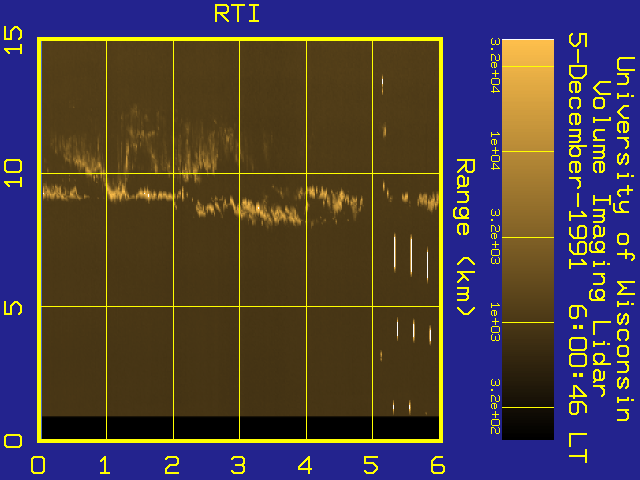The image size is (640, 480).
Task: Click the colorbar label 1e+04
Action: pyautogui.click(x=495, y=151)
